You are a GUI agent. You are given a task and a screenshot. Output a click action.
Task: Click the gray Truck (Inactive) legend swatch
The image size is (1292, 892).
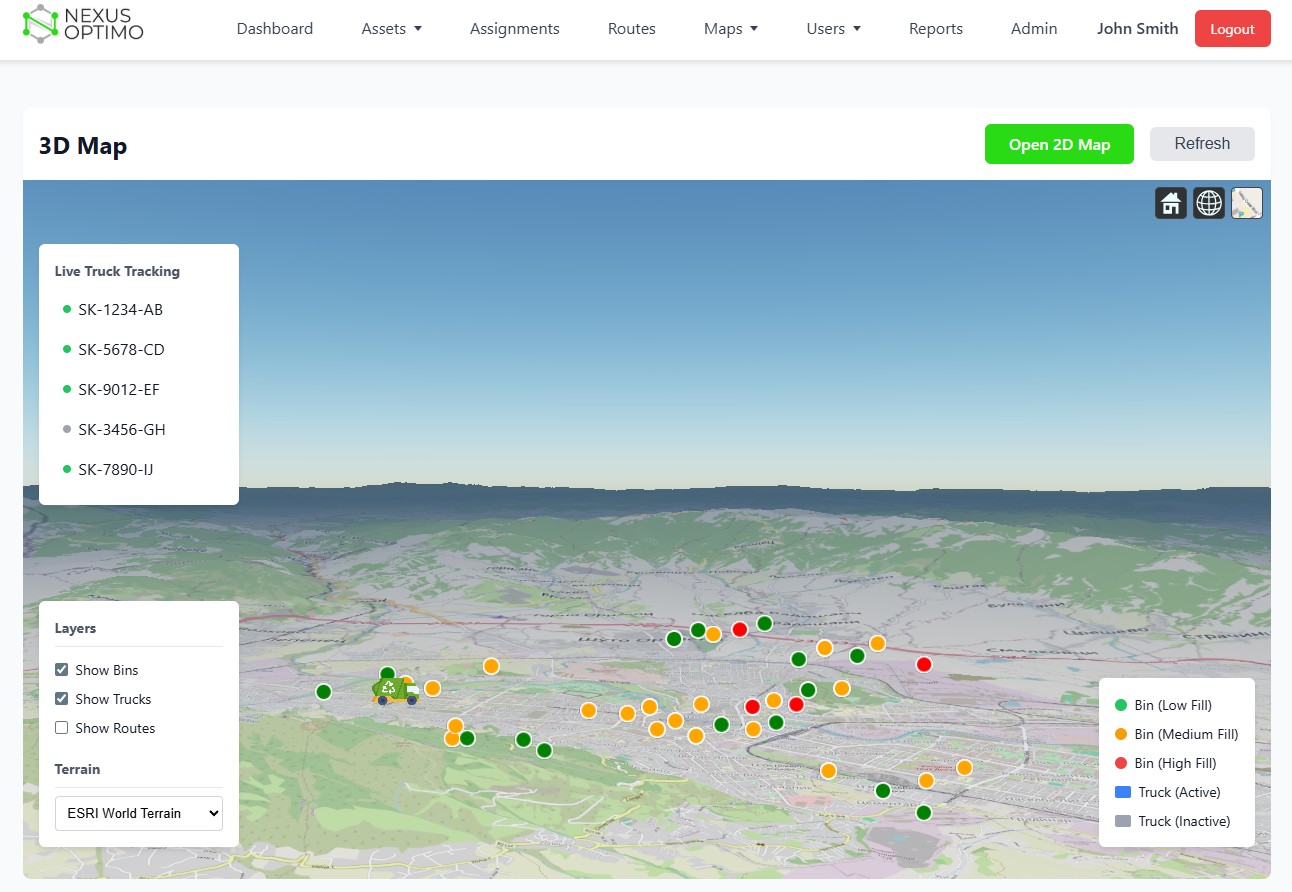1123,821
